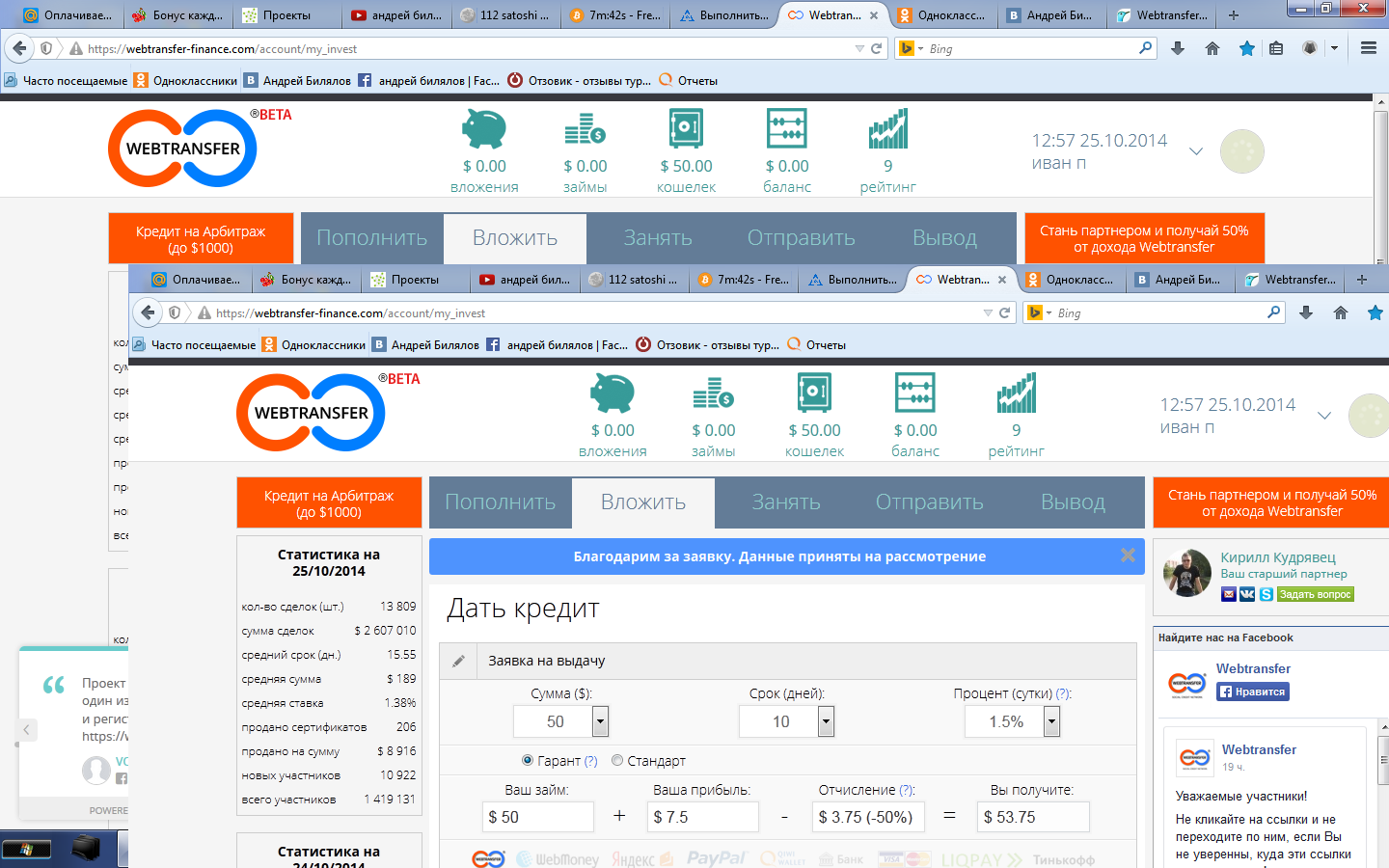Click bookmark star in top browser toolbar
This screenshot has width=1389, height=868.
[x=1247, y=48]
